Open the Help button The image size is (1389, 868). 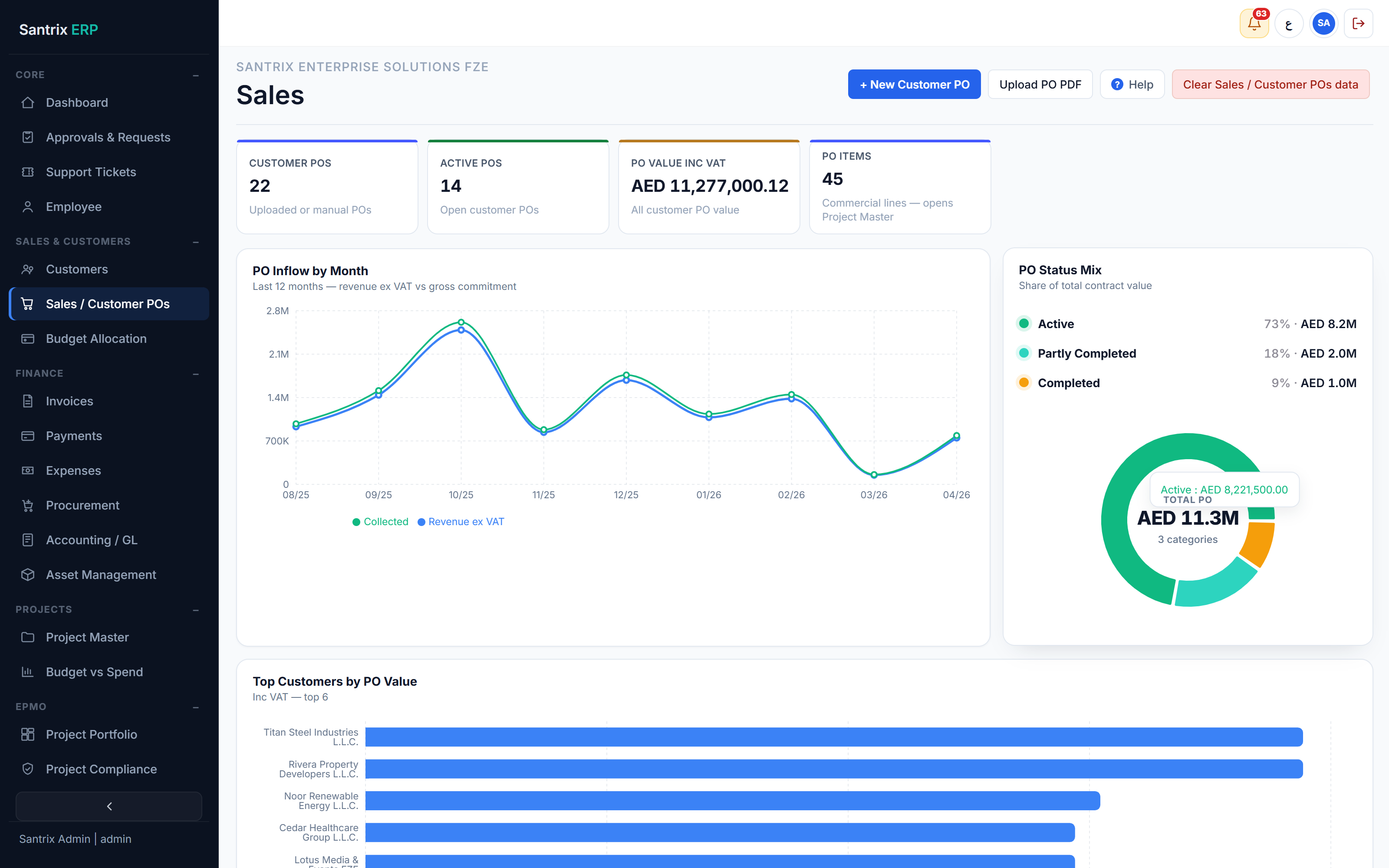click(x=1132, y=84)
